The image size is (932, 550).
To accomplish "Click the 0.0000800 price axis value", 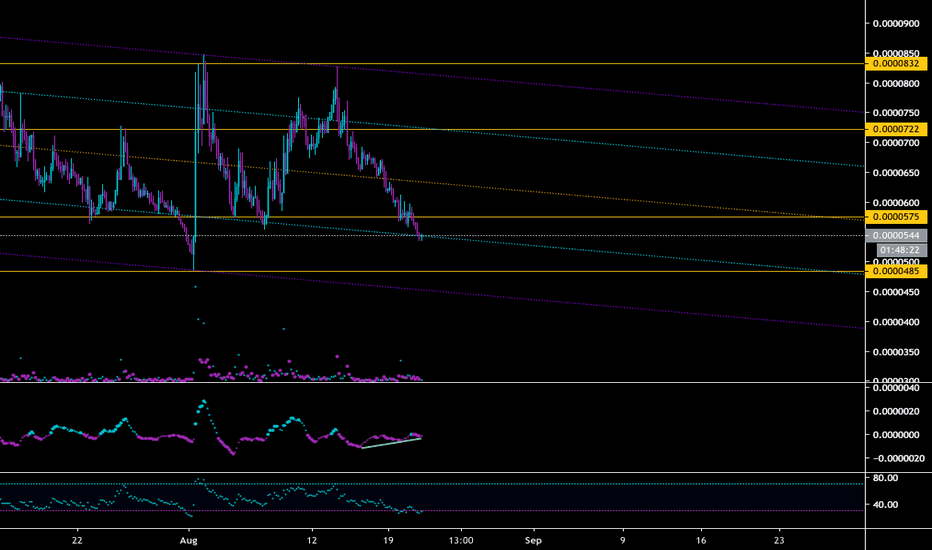I will pos(896,84).
